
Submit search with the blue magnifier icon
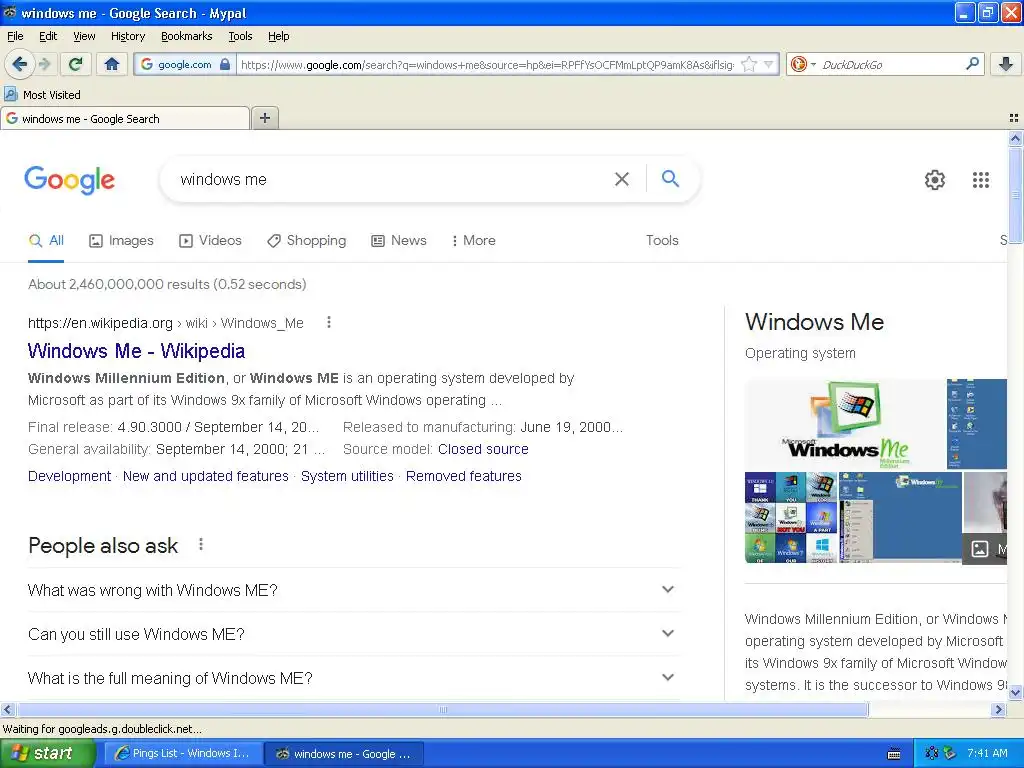click(670, 178)
